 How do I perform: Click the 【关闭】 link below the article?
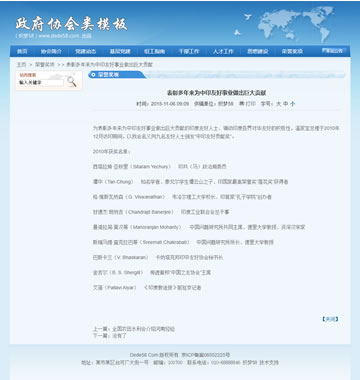point(330,319)
